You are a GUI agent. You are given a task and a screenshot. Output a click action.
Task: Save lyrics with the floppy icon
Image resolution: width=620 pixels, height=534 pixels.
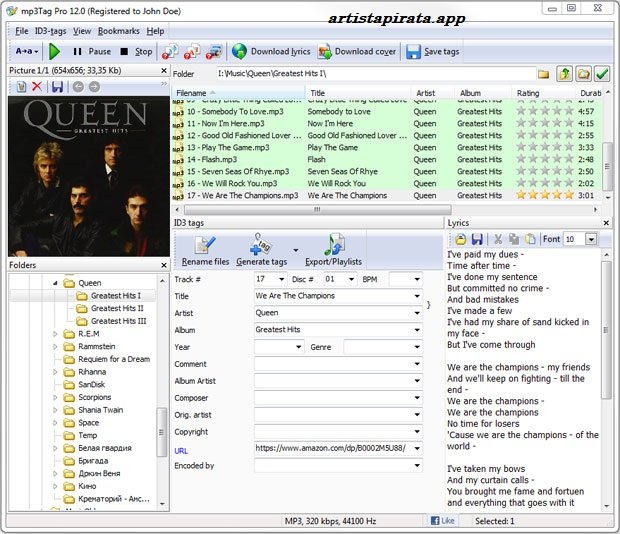pos(477,239)
